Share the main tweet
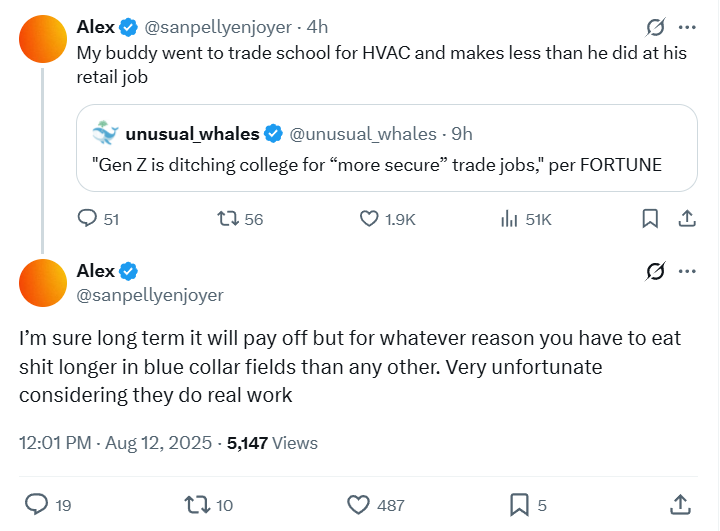This screenshot has width=720, height=531. tap(680, 505)
